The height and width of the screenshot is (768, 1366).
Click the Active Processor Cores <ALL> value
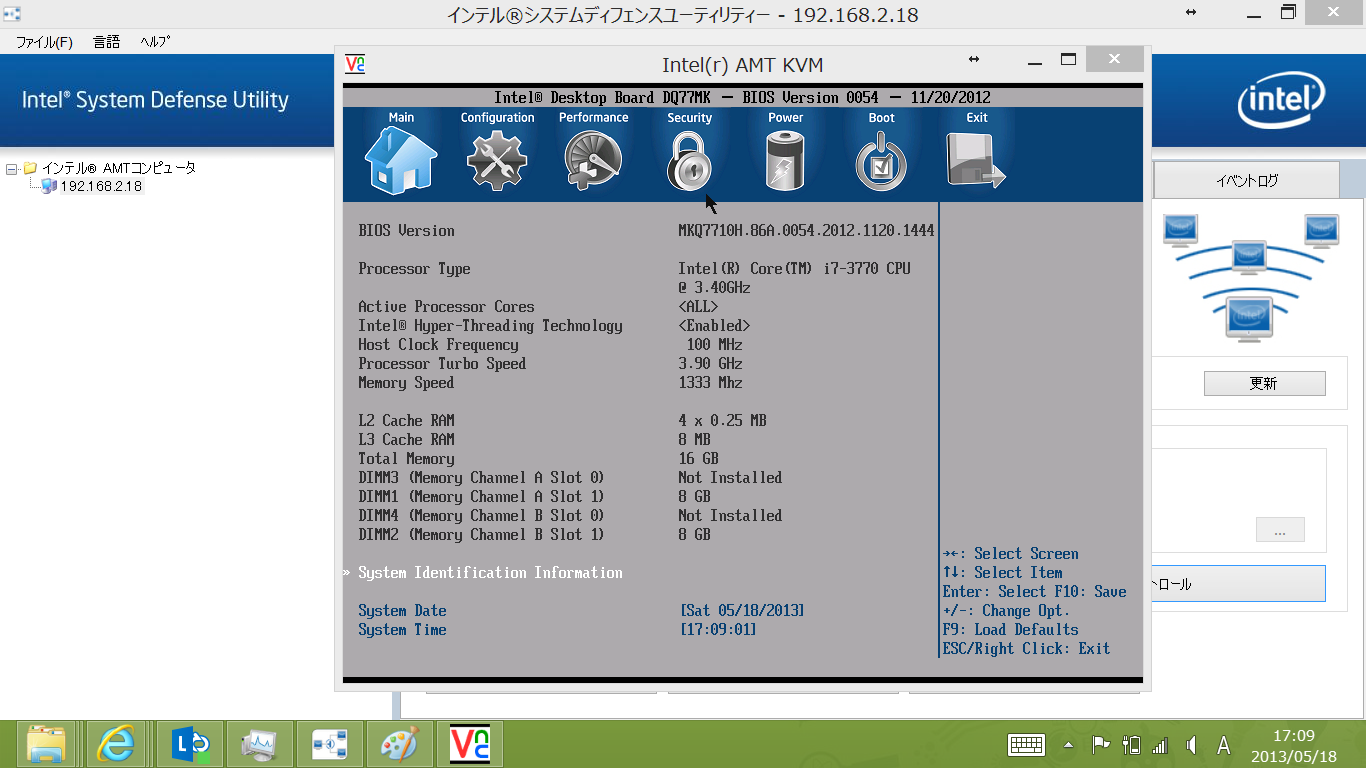coord(698,307)
